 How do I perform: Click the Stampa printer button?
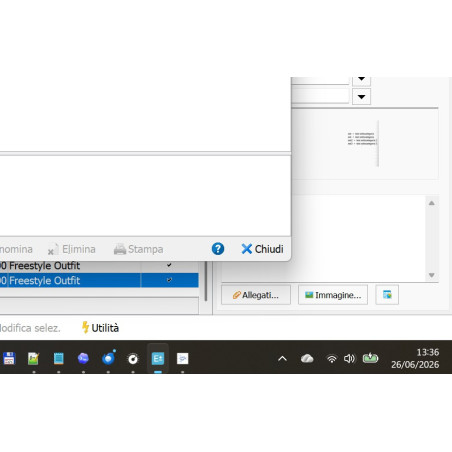[138, 249]
